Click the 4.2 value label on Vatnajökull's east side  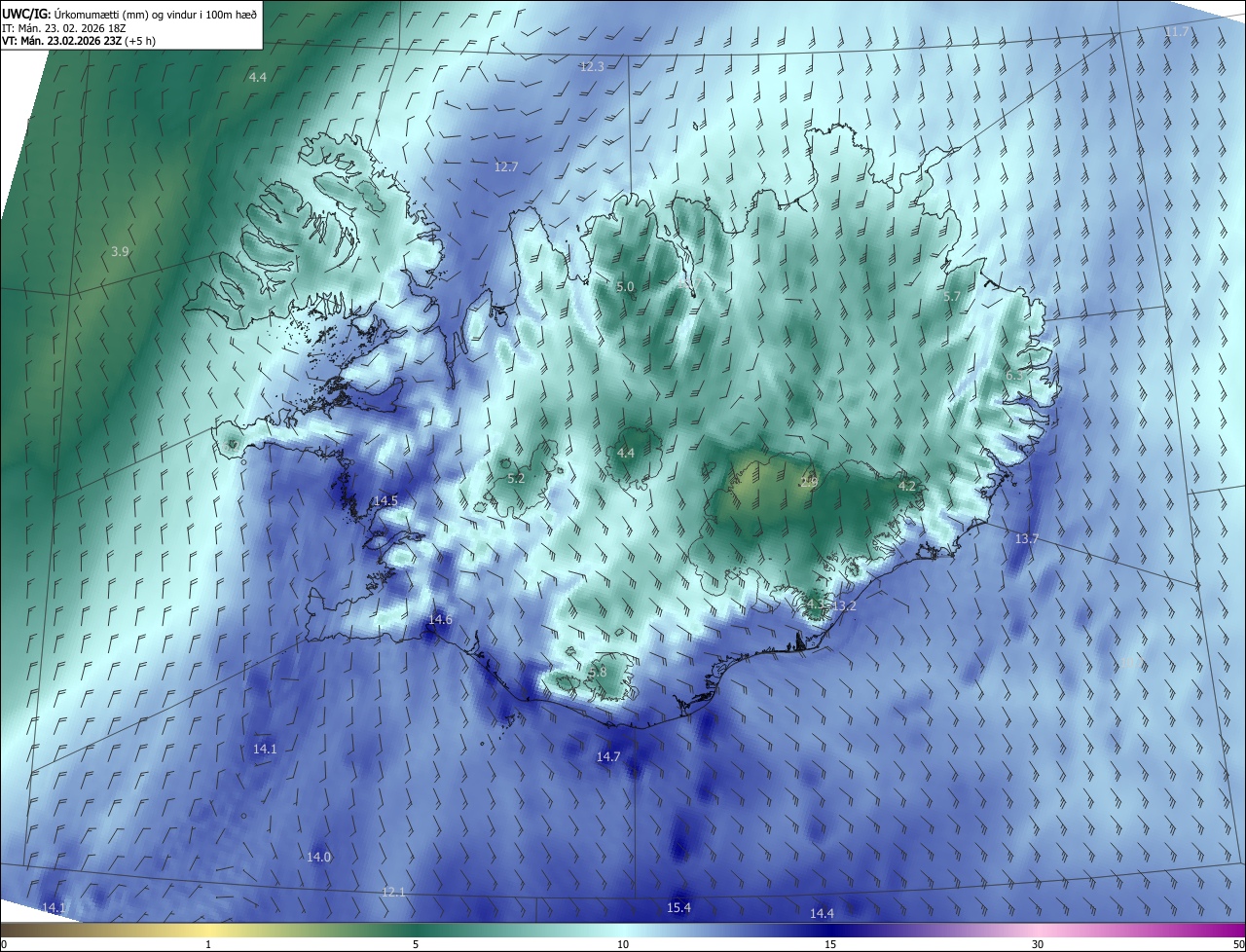[x=906, y=486]
